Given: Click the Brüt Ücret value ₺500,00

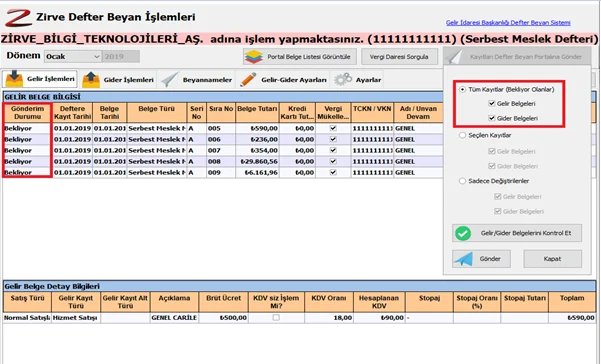Looking at the screenshot, I should click(x=223, y=318).
